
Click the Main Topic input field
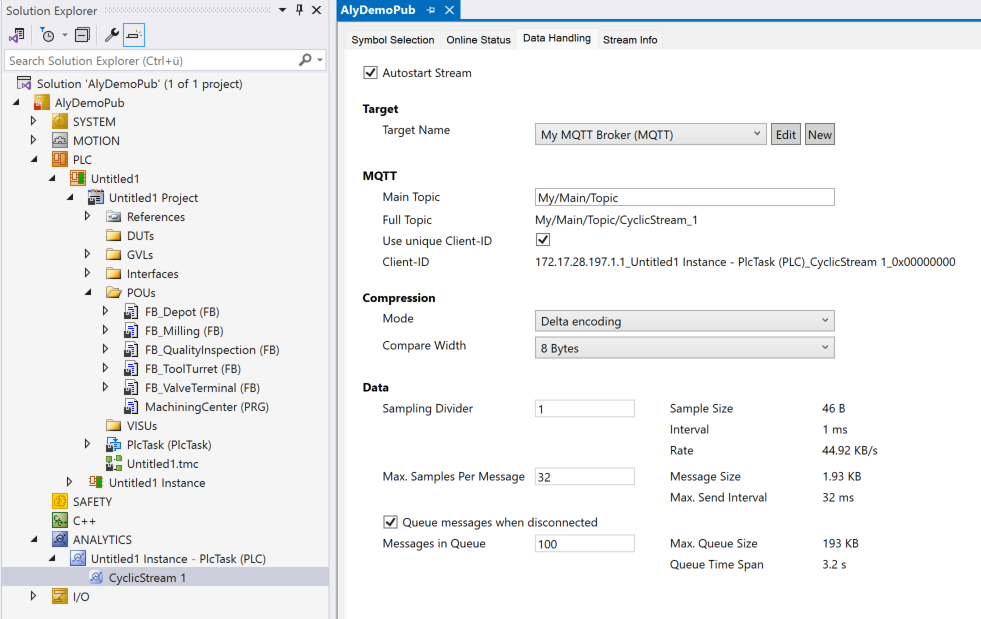point(684,198)
